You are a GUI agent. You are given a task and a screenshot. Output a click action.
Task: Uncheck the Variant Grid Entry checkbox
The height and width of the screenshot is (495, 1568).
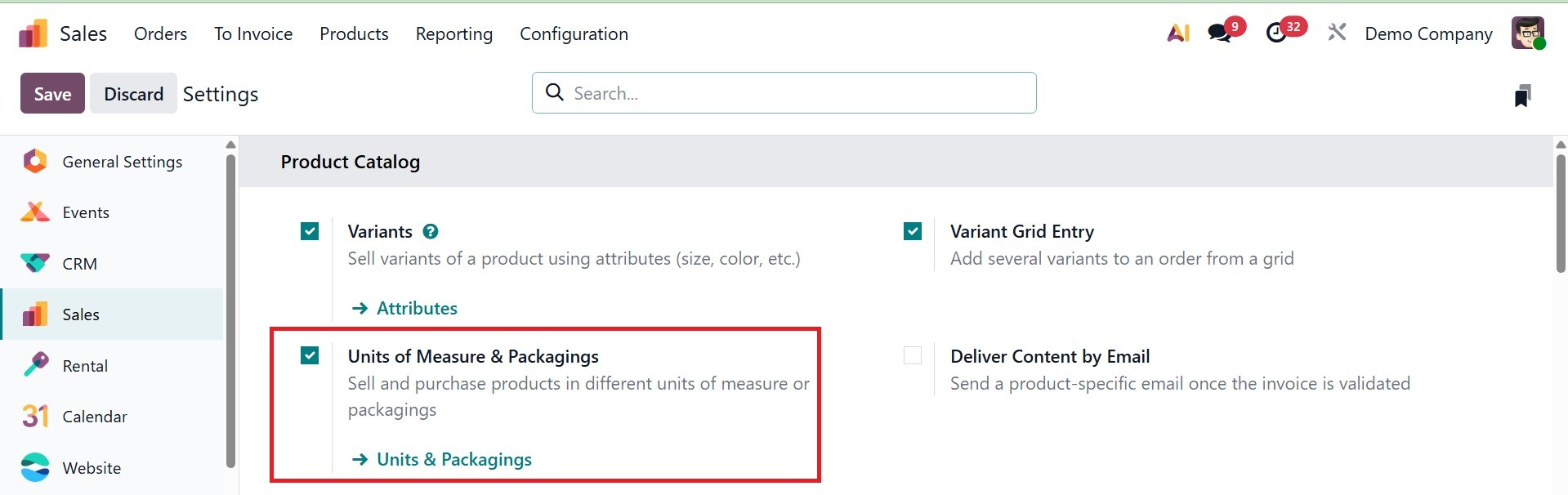[x=913, y=232]
